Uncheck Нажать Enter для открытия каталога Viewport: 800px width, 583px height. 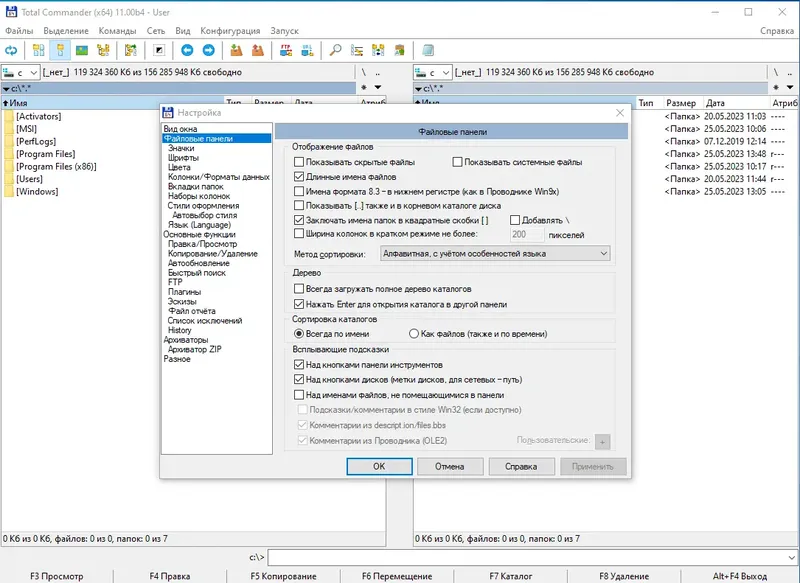click(x=299, y=305)
